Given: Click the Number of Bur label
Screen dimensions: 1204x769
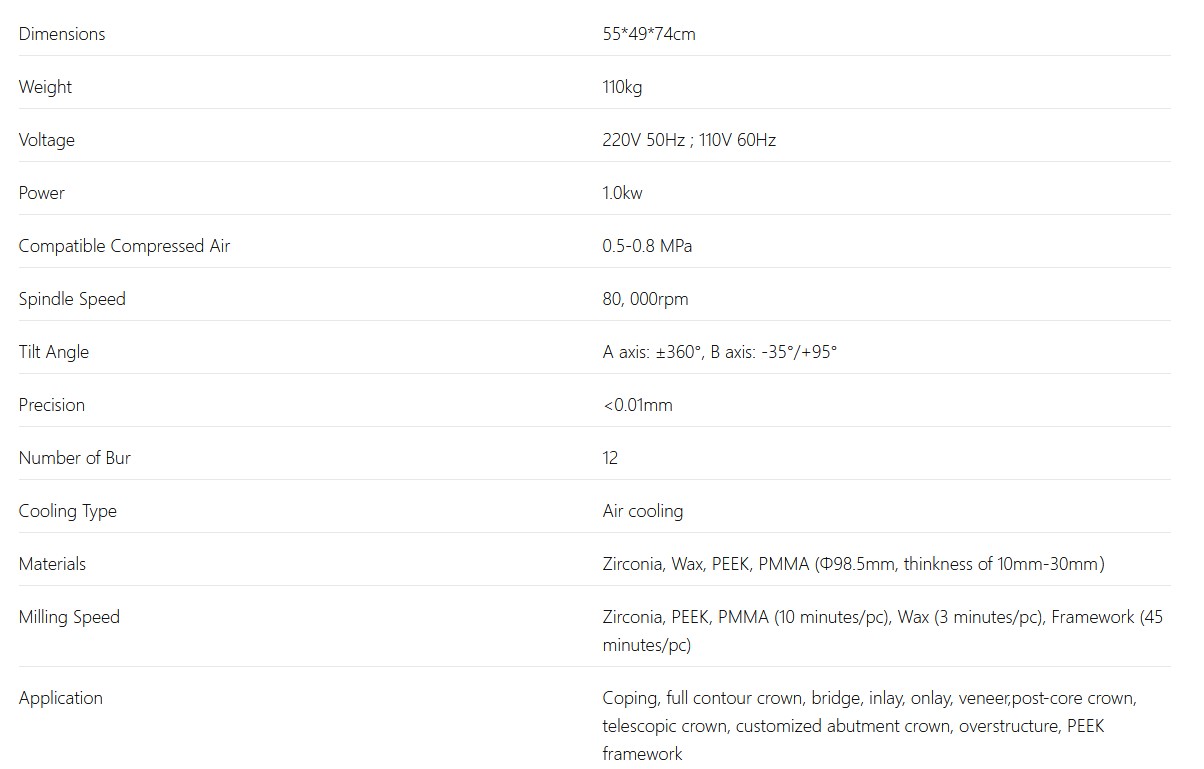Looking at the screenshot, I should pyautogui.click(x=75, y=458).
